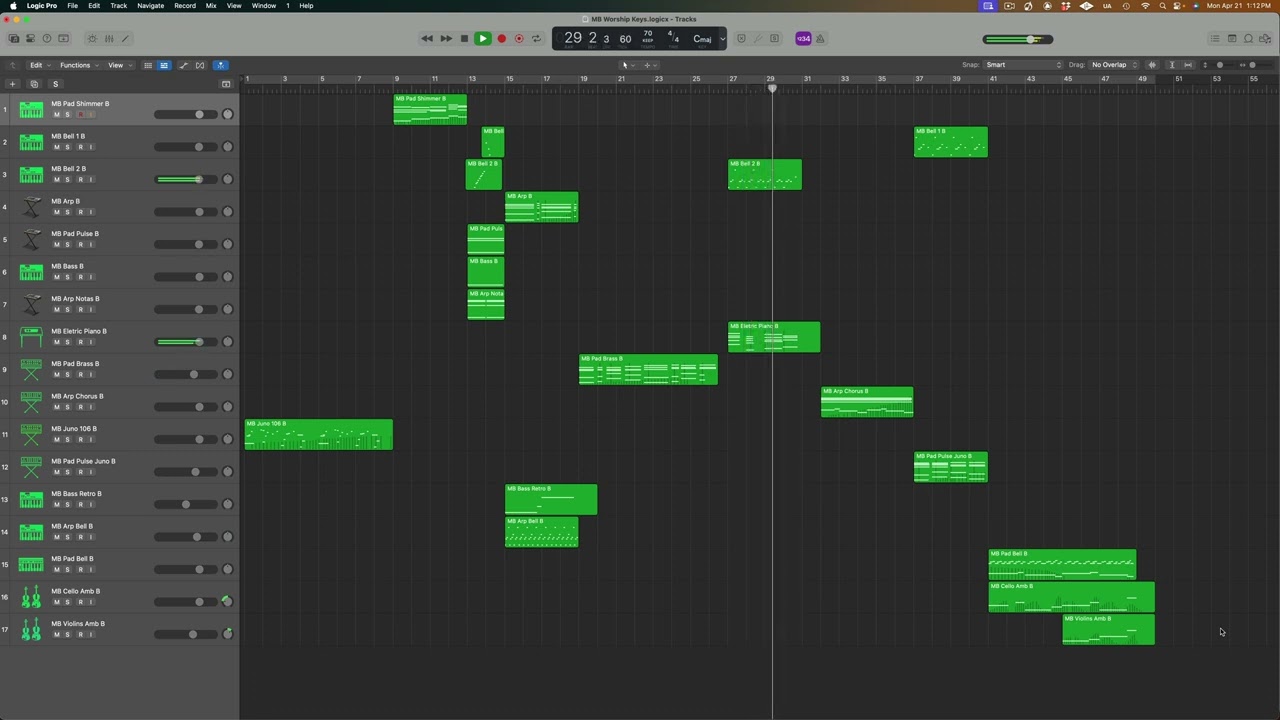Open the File menu
Image resolution: width=1280 pixels, height=720 pixels.
coord(72,6)
